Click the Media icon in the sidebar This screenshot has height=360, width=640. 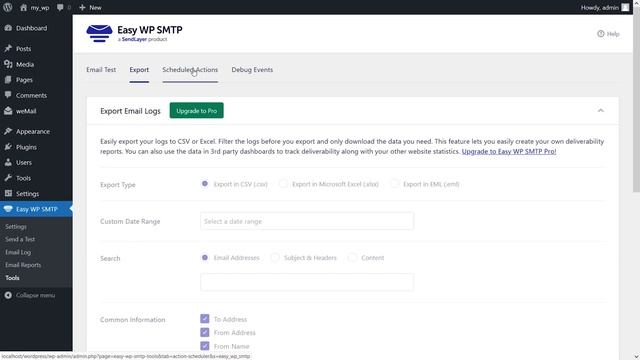point(8,64)
